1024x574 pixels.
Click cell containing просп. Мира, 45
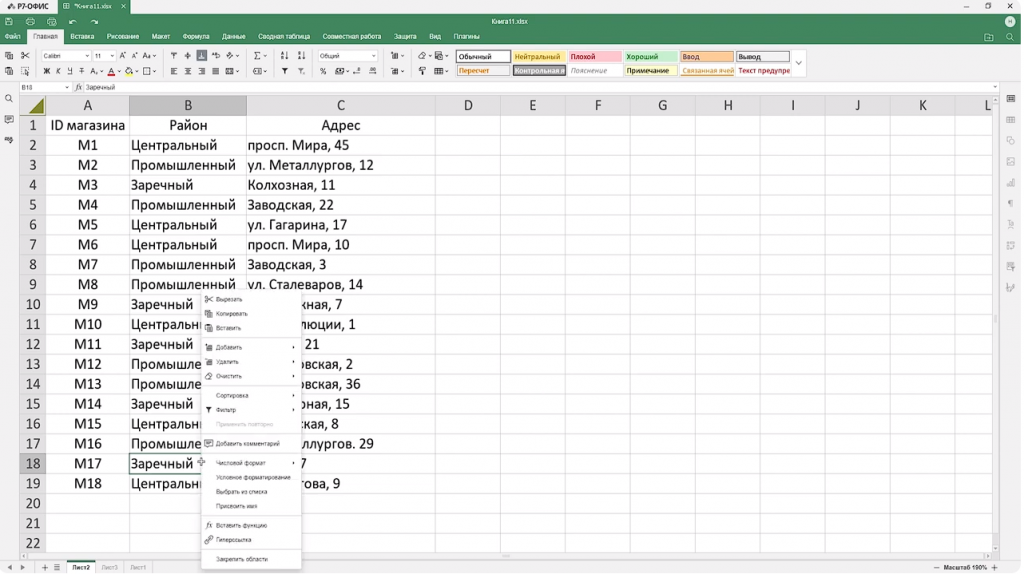(341, 146)
